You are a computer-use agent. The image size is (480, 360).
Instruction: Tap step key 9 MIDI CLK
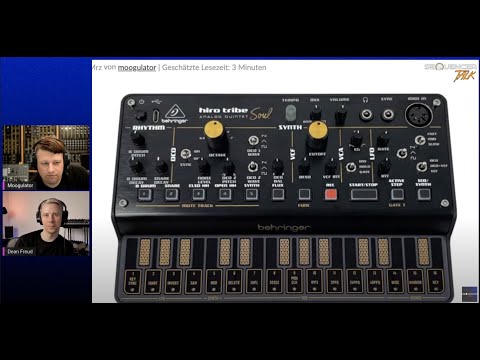(294, 282)
